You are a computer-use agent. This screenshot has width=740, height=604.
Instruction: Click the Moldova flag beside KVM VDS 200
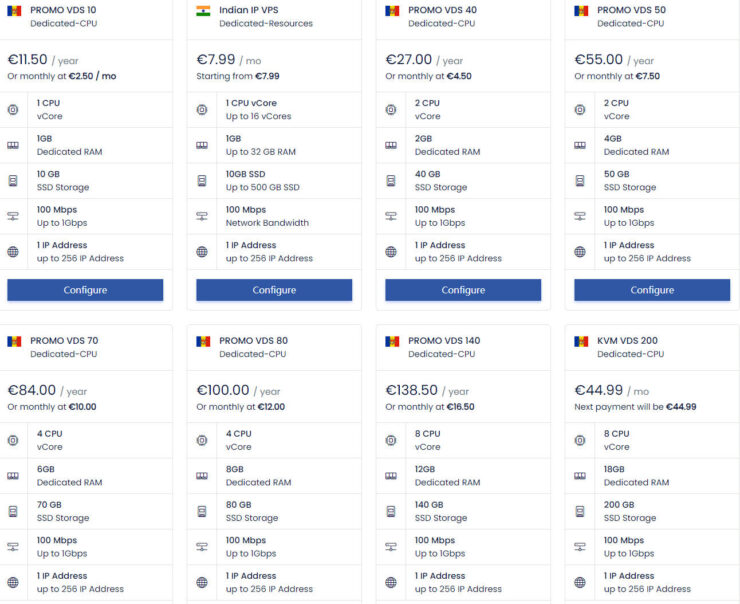tap(581, 341)
